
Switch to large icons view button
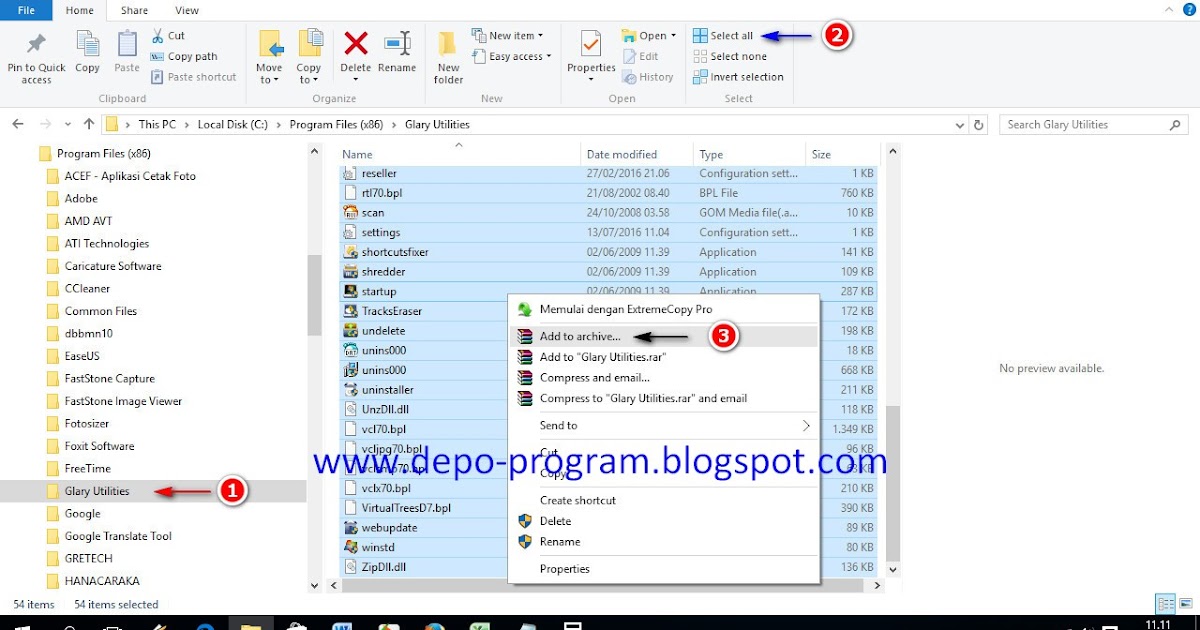1187,604
